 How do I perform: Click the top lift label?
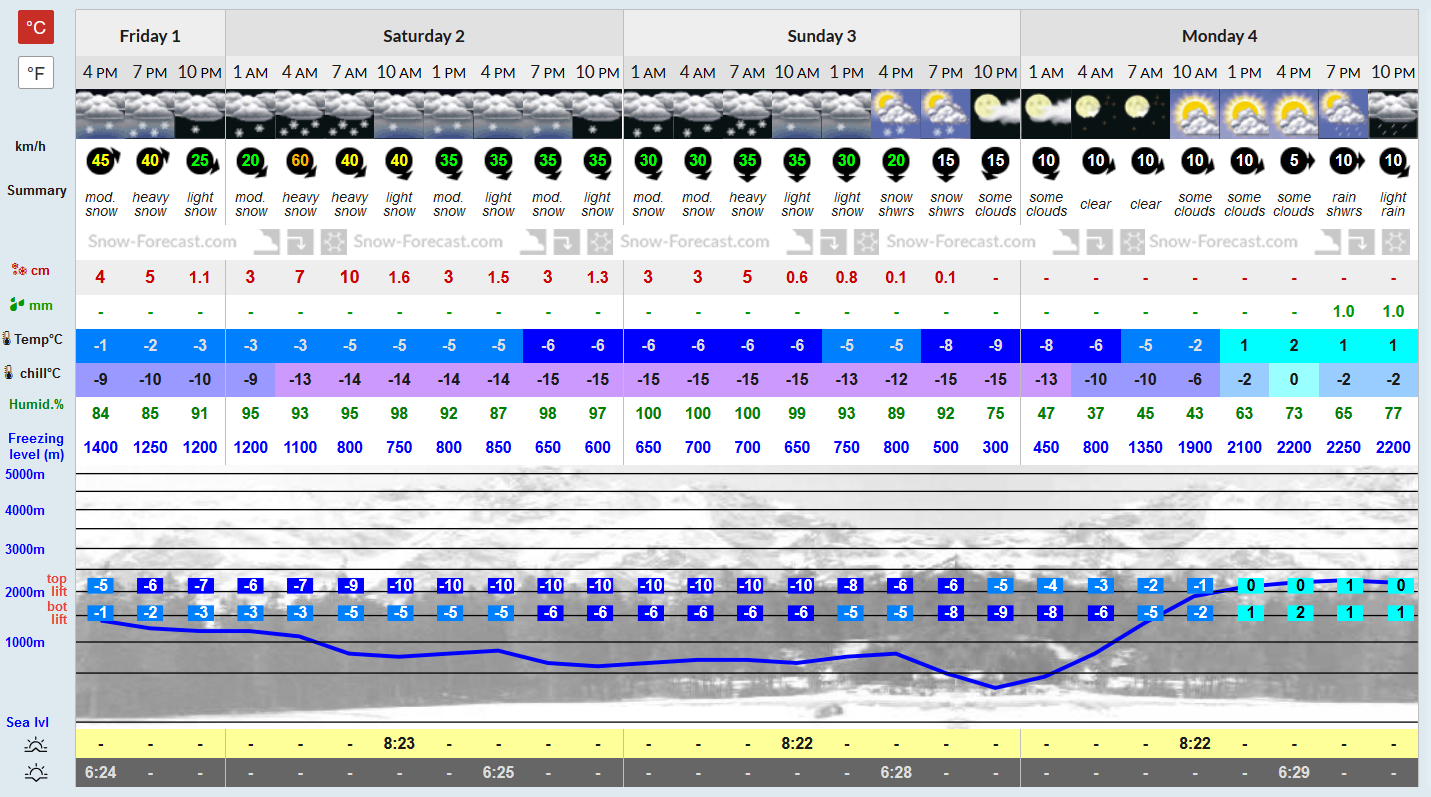click(x=57, y=585)
